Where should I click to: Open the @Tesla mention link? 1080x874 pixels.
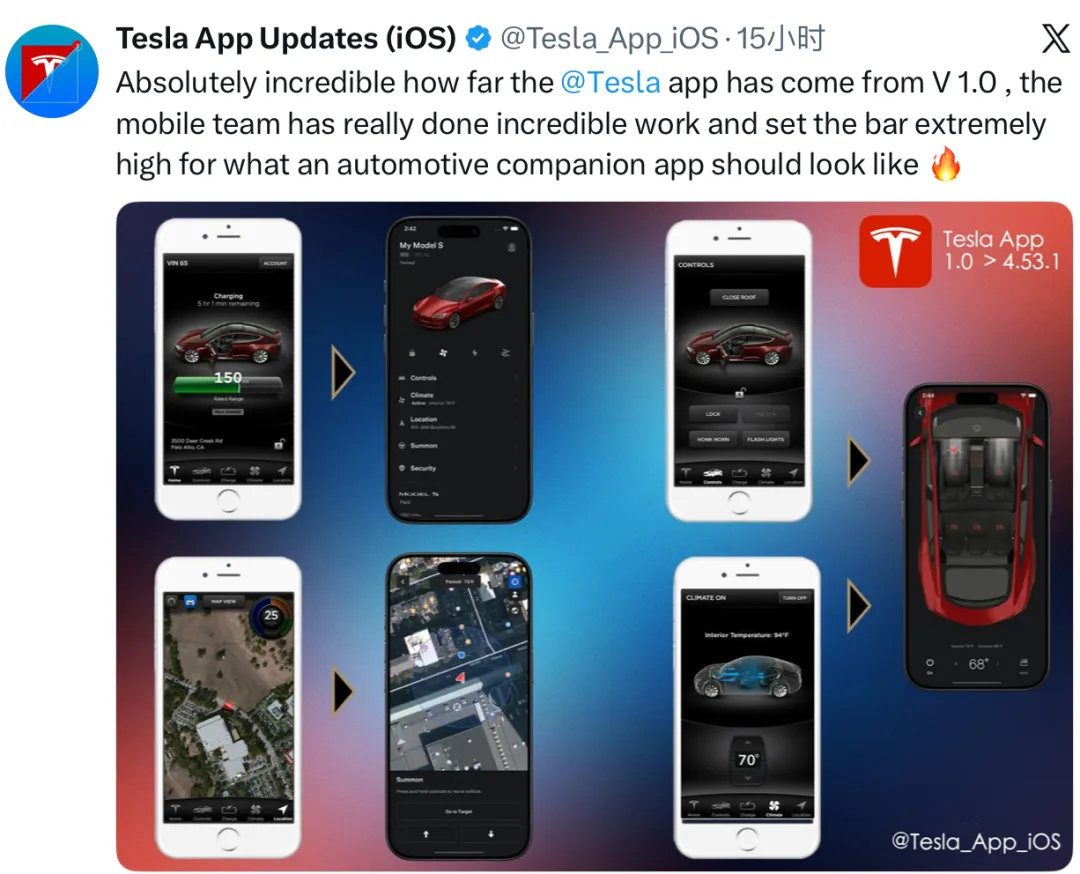tap(610, 83)
